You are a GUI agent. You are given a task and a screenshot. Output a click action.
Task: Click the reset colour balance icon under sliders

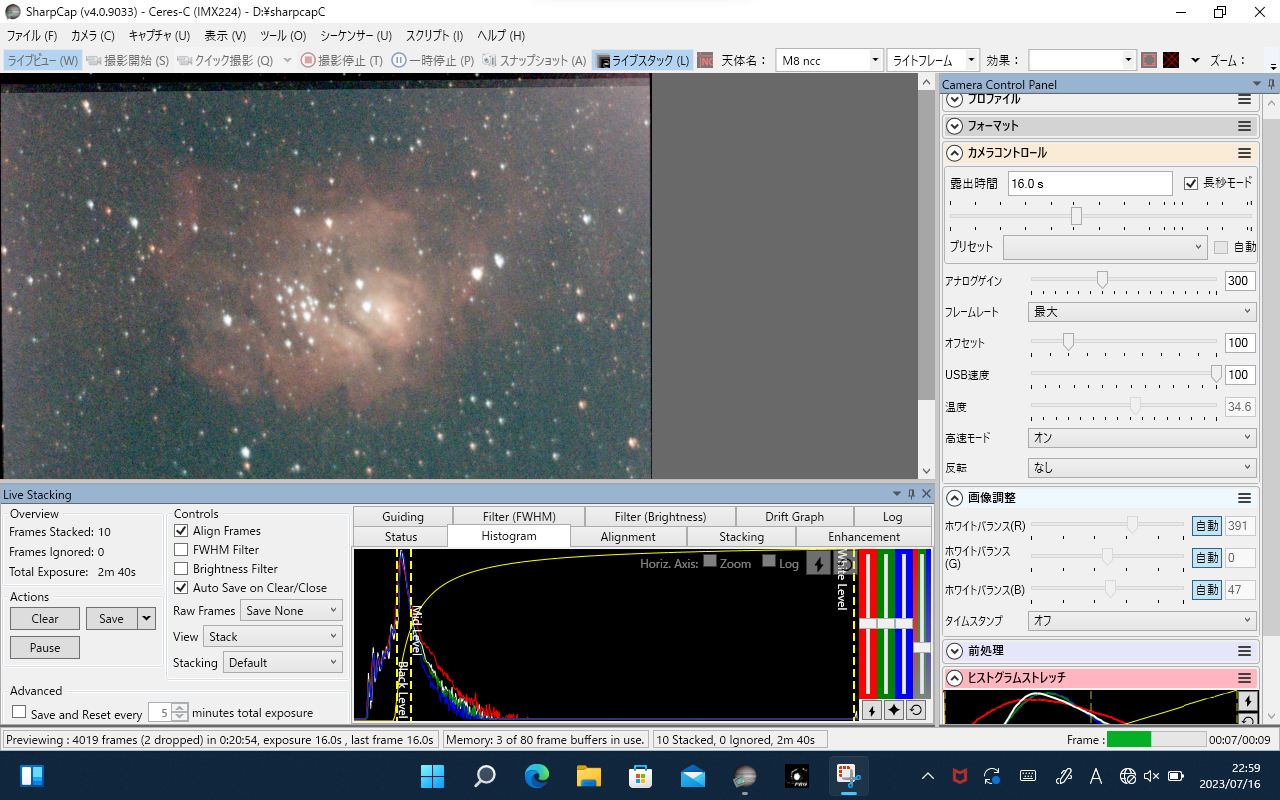coord(916,710)
